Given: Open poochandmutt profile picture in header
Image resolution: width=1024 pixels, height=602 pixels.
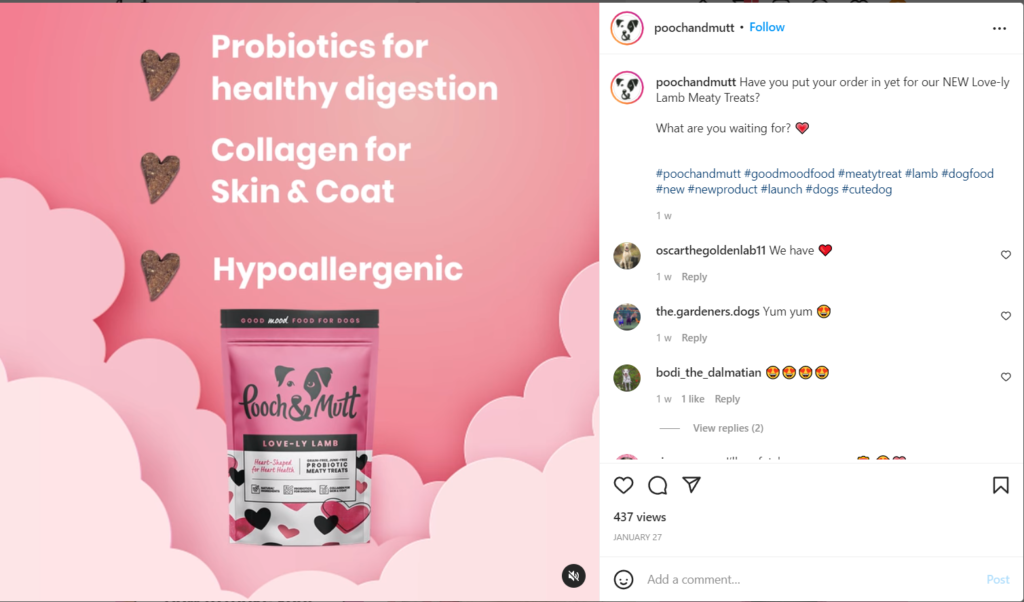Looking at the screenshot, I should point(627,28).
